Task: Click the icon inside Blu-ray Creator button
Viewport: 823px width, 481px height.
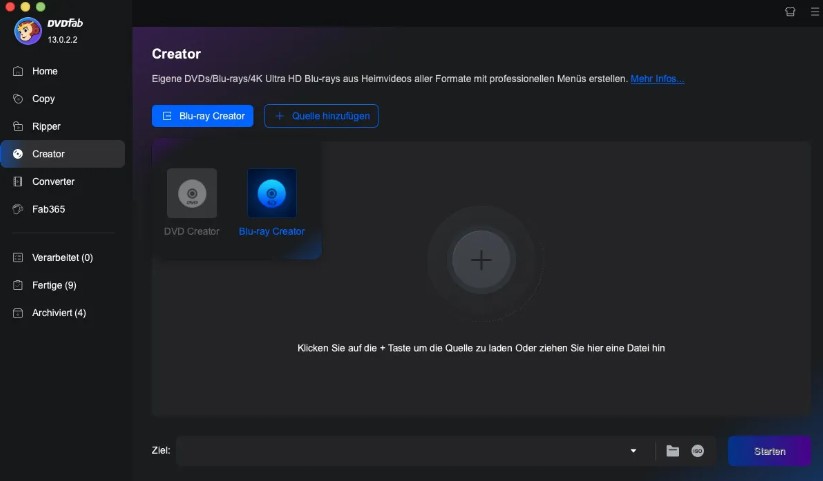Action: pos(167,116)
